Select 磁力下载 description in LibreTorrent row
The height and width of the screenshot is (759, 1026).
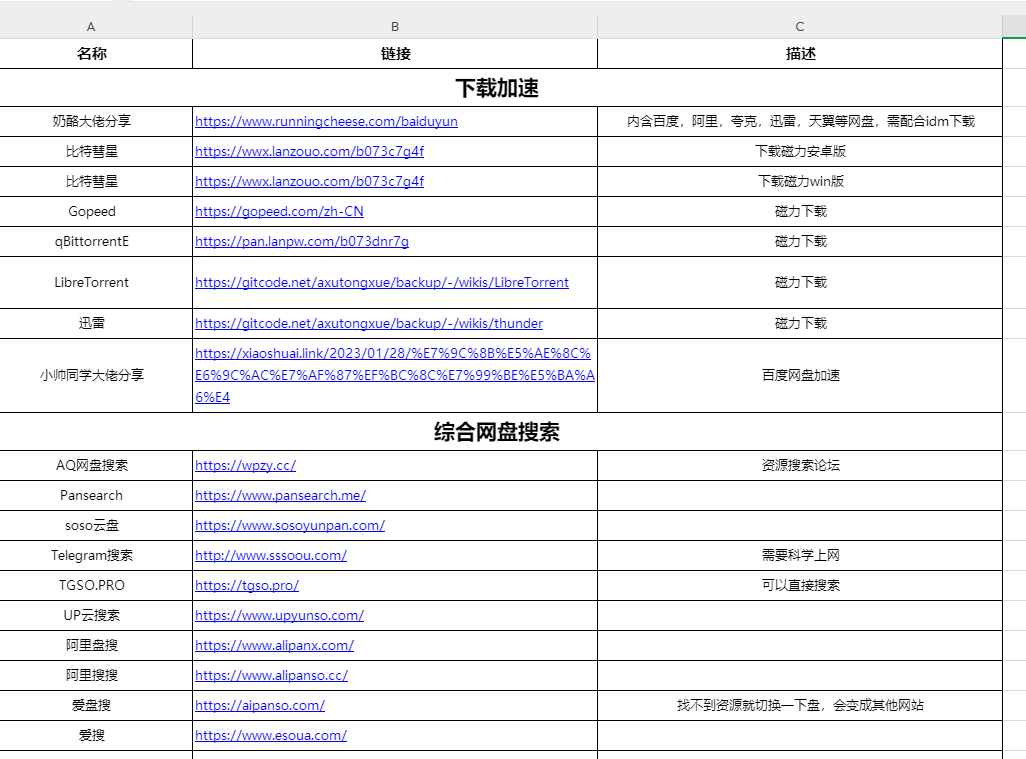pyautogui.click(x=800, y=282)
